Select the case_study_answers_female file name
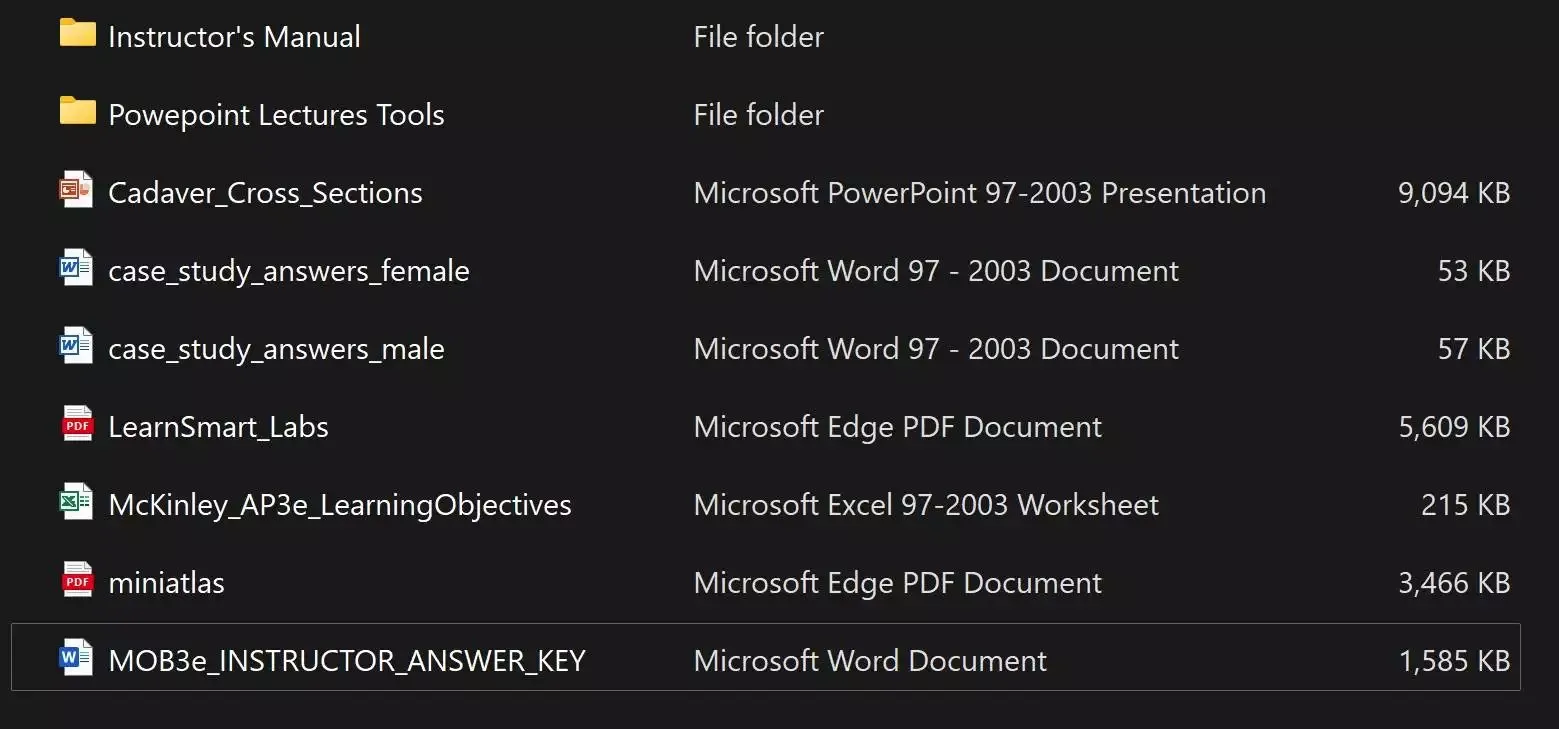This screenshot has height=729, width=1559. tap(288, 271)
